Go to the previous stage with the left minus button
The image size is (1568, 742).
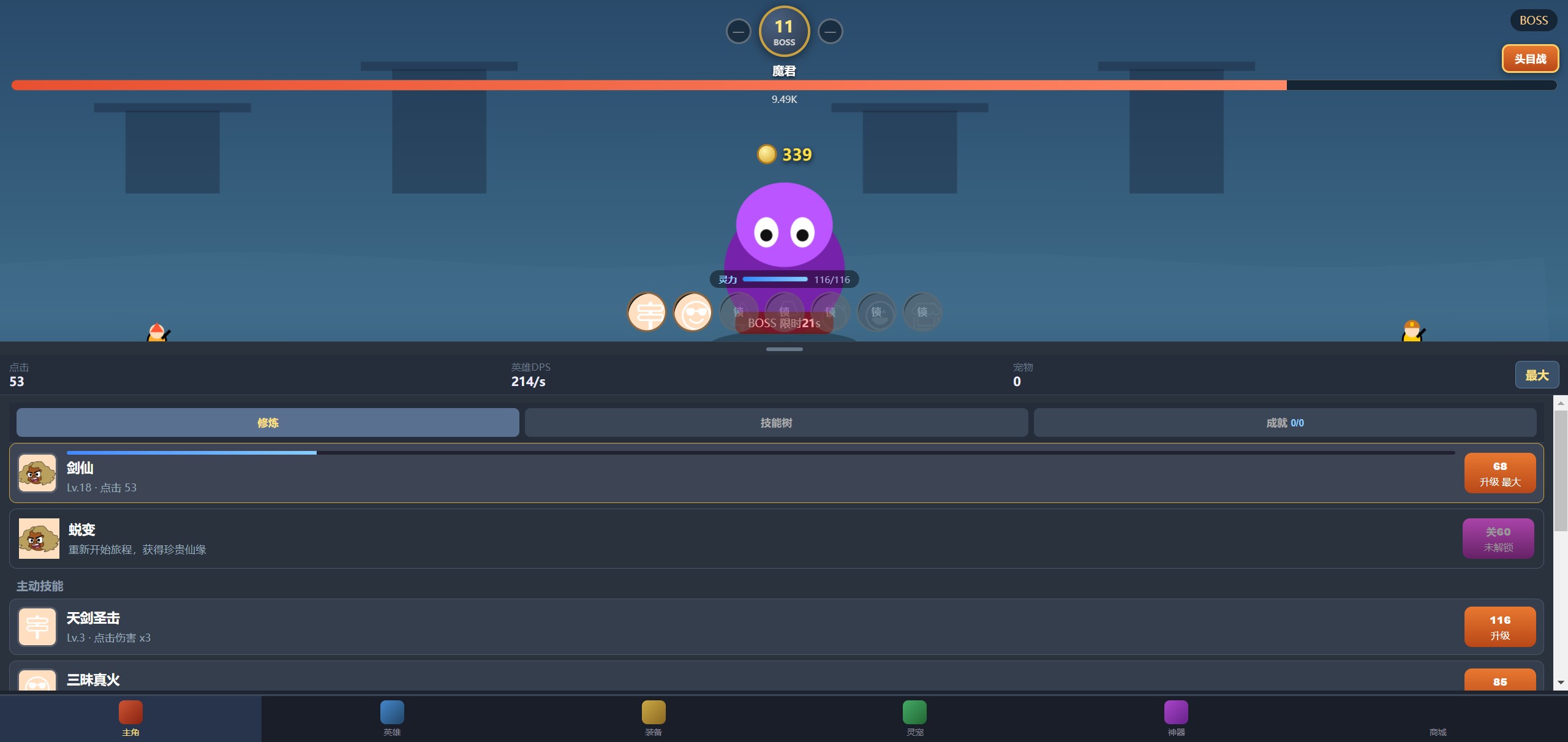pyautogui.click(x=738, y=31)
